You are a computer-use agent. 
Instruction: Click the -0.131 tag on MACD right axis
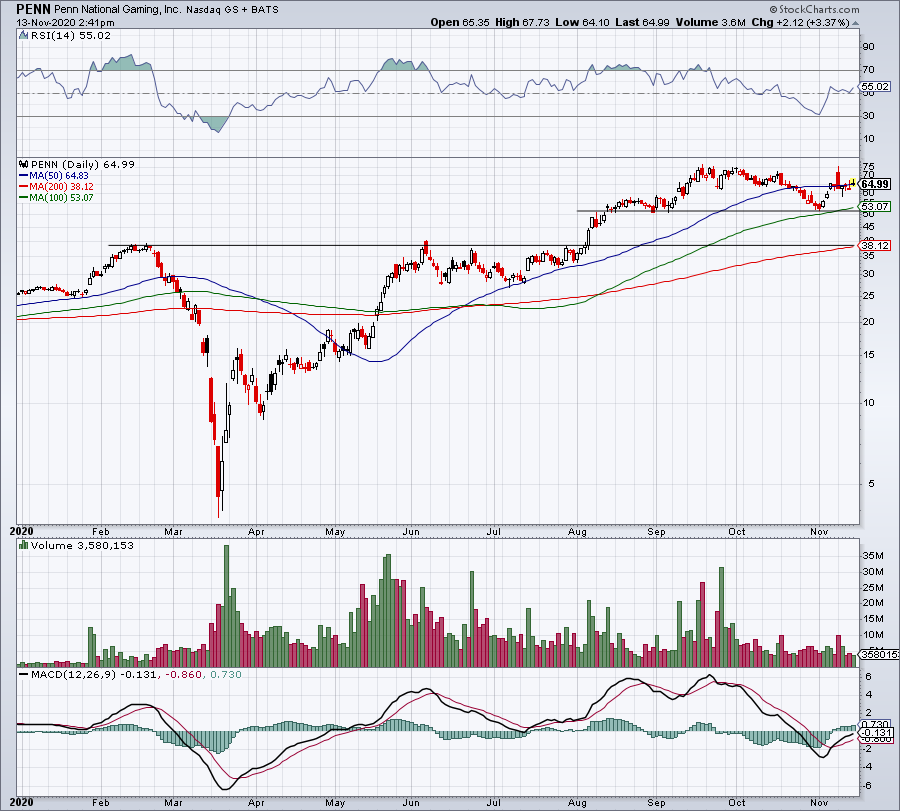(x=877, y=733)
